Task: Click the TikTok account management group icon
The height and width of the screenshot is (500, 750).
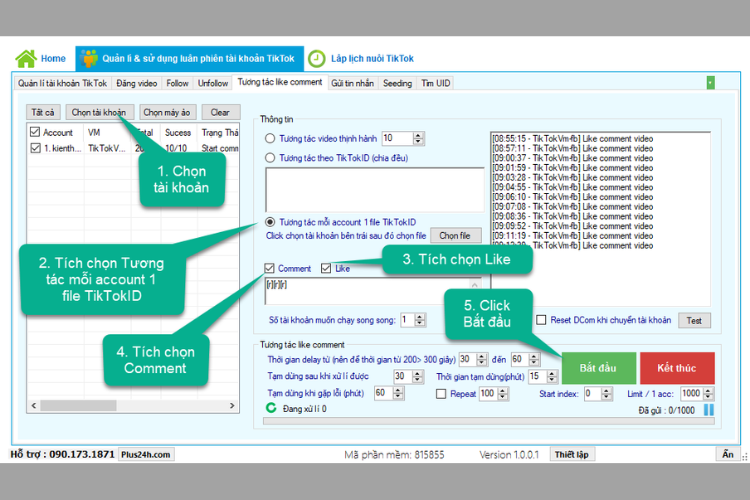Action: 89,58
